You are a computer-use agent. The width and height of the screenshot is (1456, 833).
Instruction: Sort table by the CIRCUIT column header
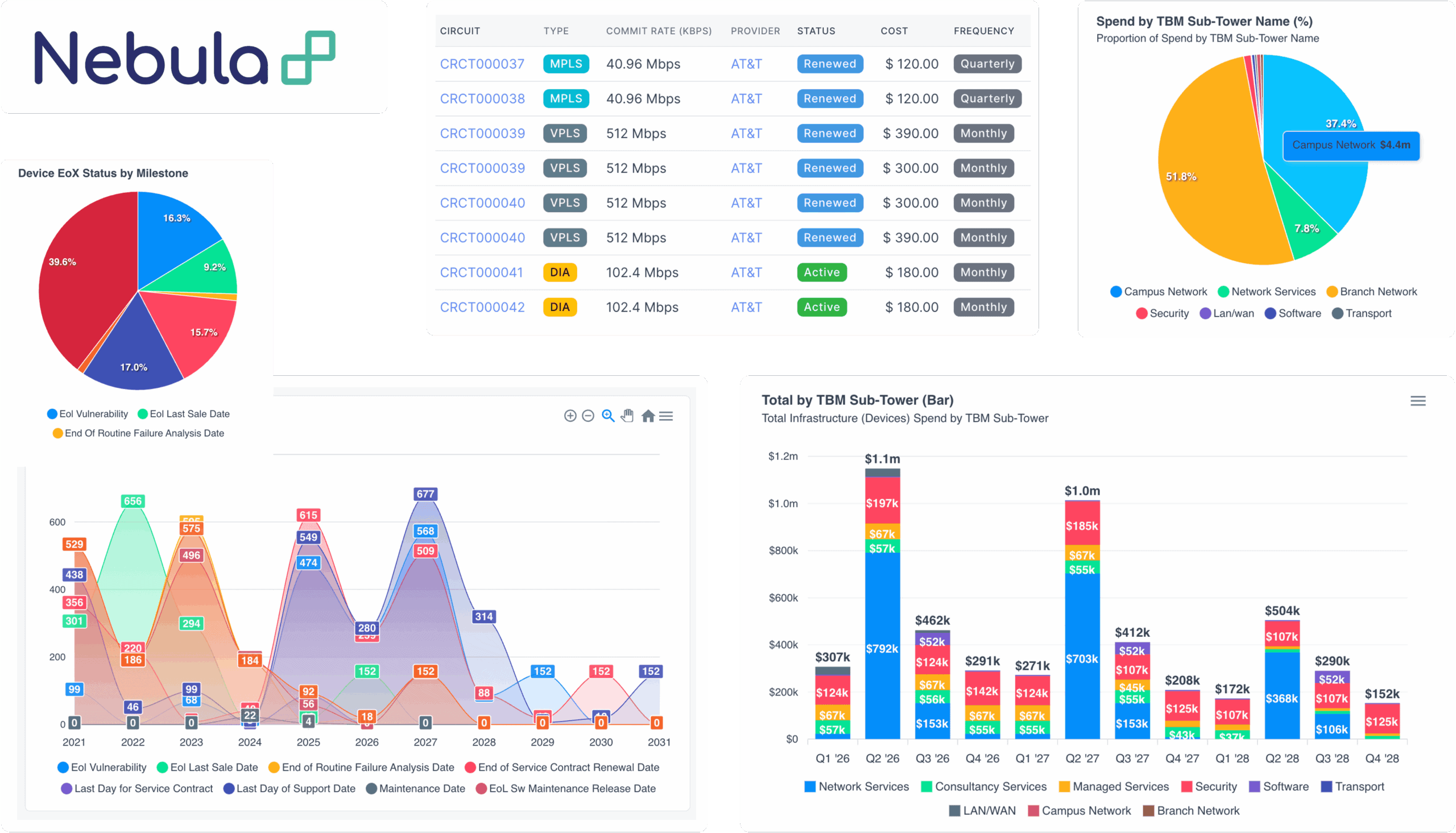[460, 31]
